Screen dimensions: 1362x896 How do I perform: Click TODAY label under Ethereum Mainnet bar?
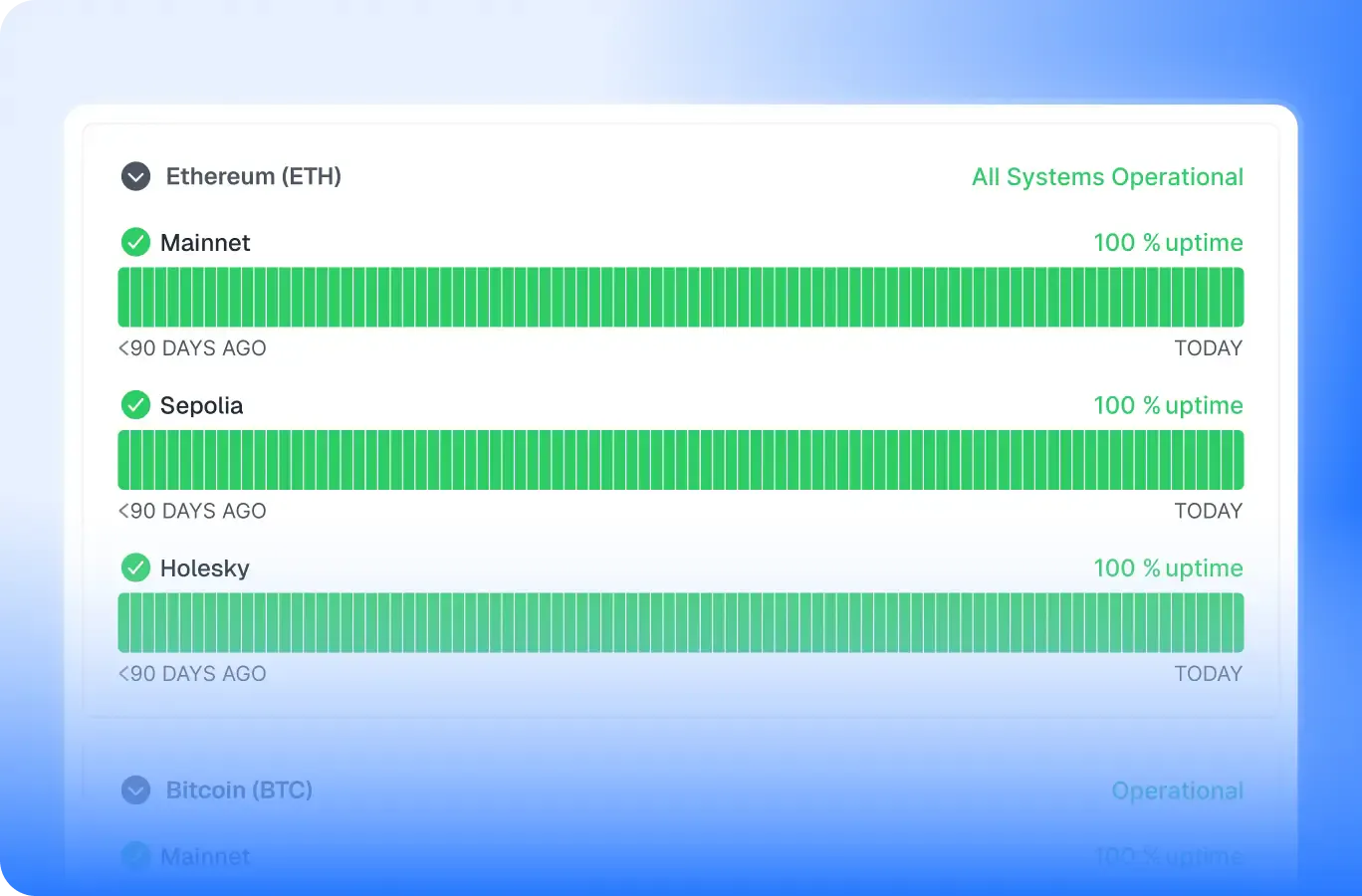pos(1209,348)
